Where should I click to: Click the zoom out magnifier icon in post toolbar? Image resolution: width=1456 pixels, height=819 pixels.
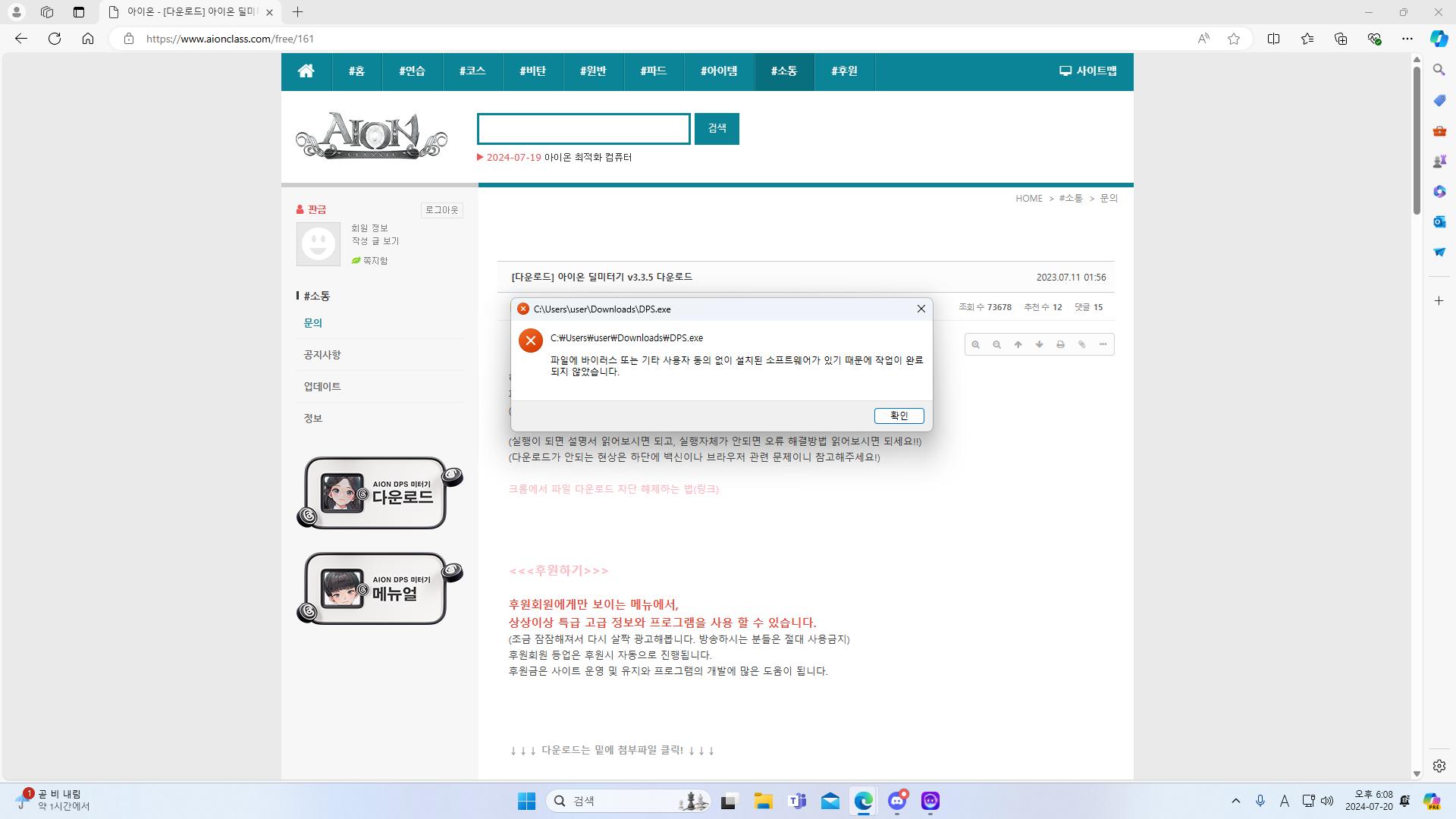click(997, 345)
